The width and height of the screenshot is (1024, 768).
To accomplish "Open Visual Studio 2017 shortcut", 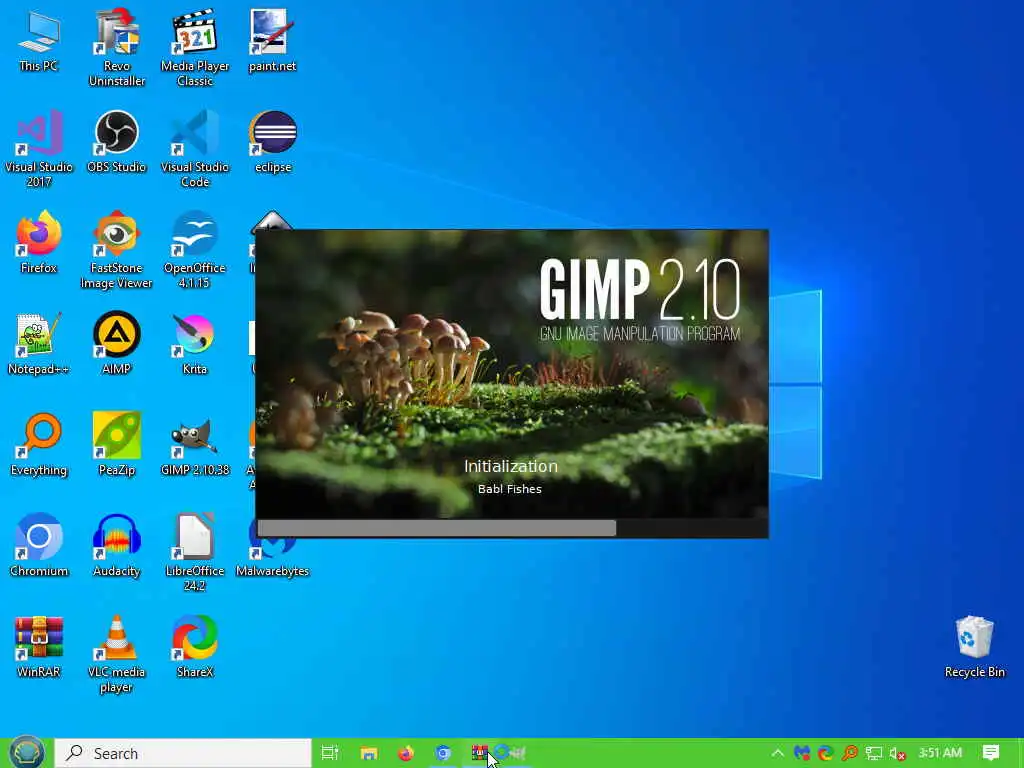I will [39, 149].
